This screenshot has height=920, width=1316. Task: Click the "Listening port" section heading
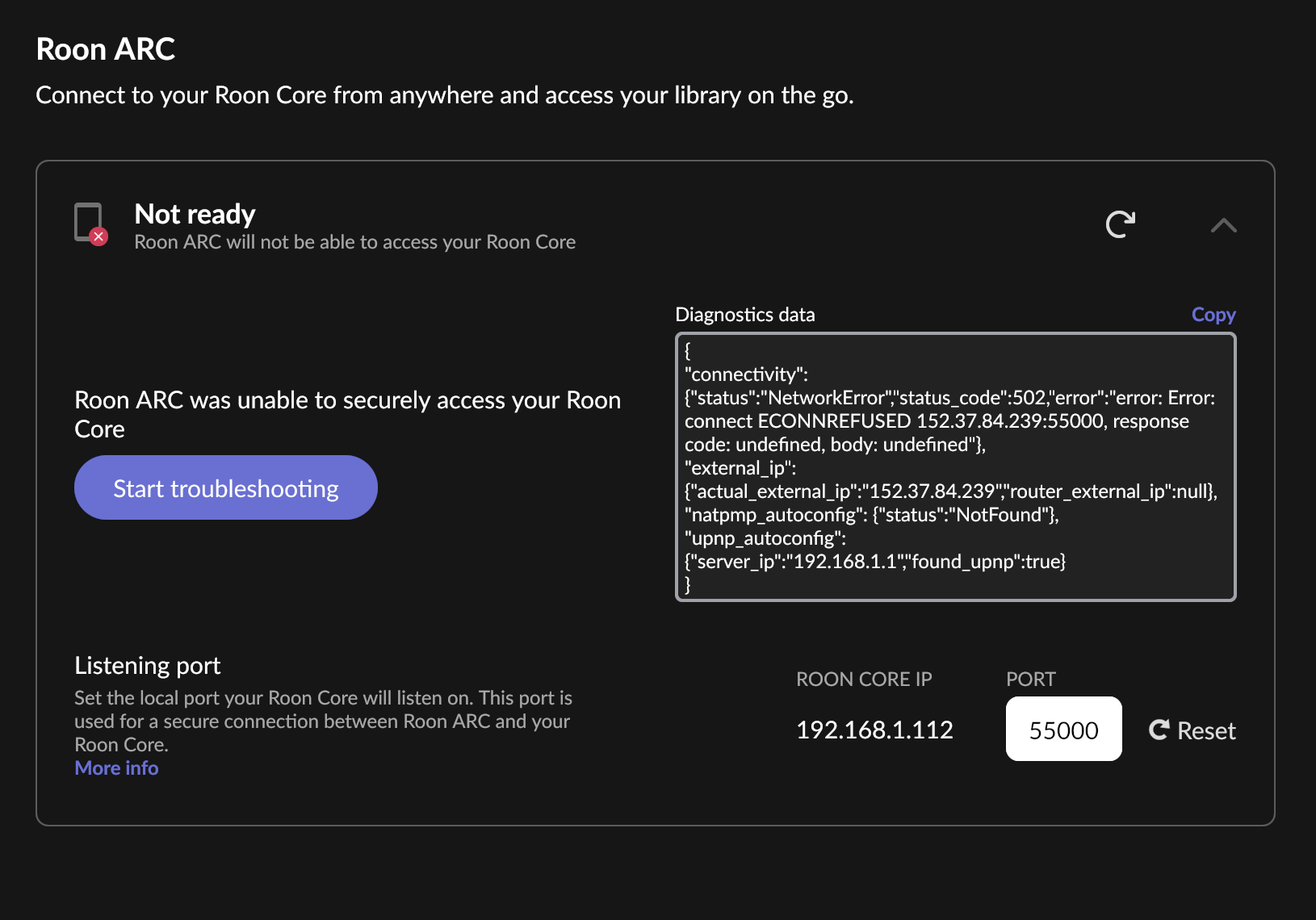(x=148, y=666)
